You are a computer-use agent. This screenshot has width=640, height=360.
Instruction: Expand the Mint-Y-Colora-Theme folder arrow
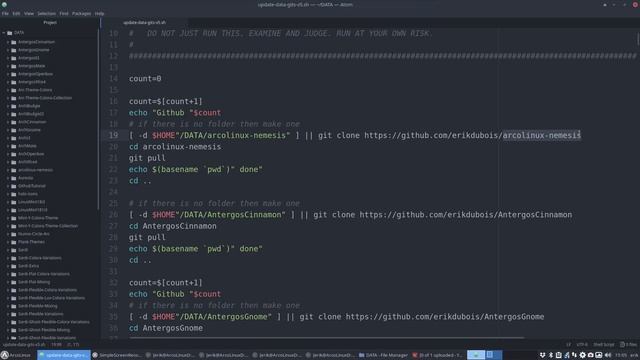(8, 218)
